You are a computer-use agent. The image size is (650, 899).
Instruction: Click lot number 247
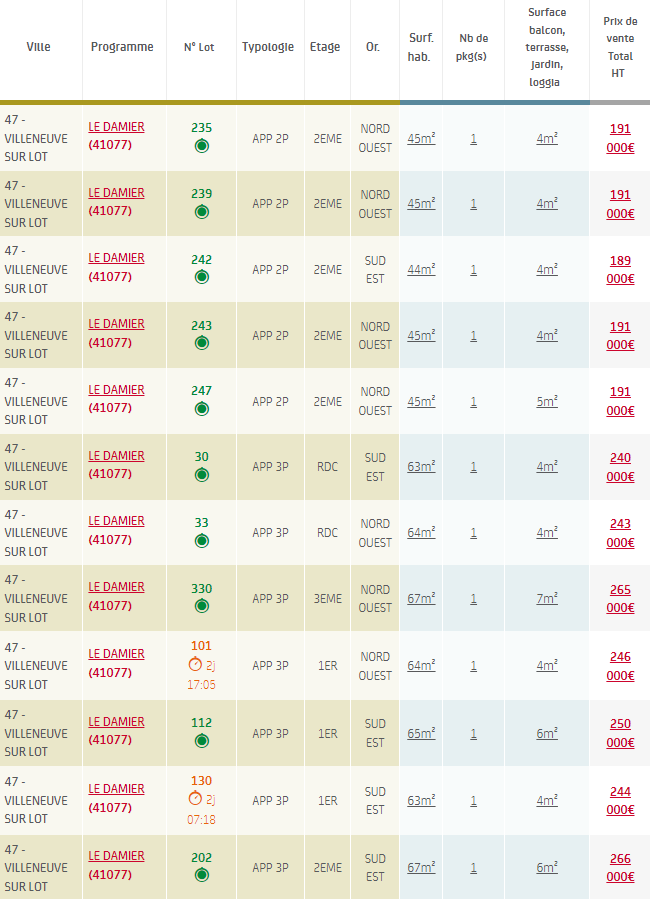(x=201, y=391)
